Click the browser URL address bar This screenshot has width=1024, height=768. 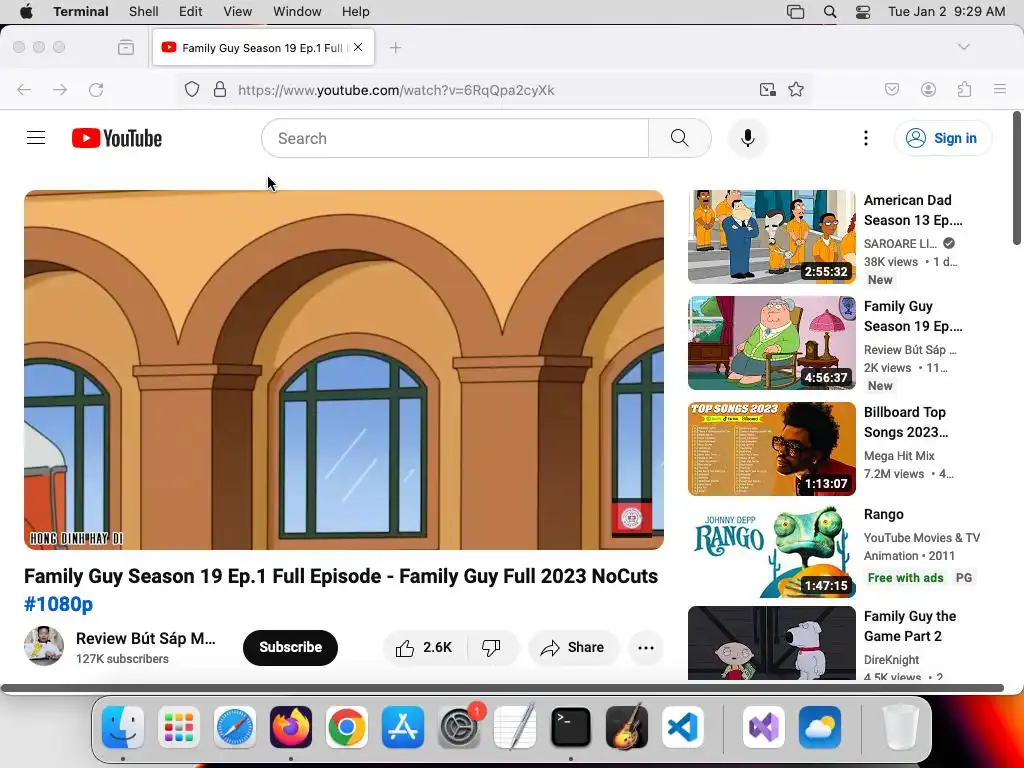pos(493,90)
